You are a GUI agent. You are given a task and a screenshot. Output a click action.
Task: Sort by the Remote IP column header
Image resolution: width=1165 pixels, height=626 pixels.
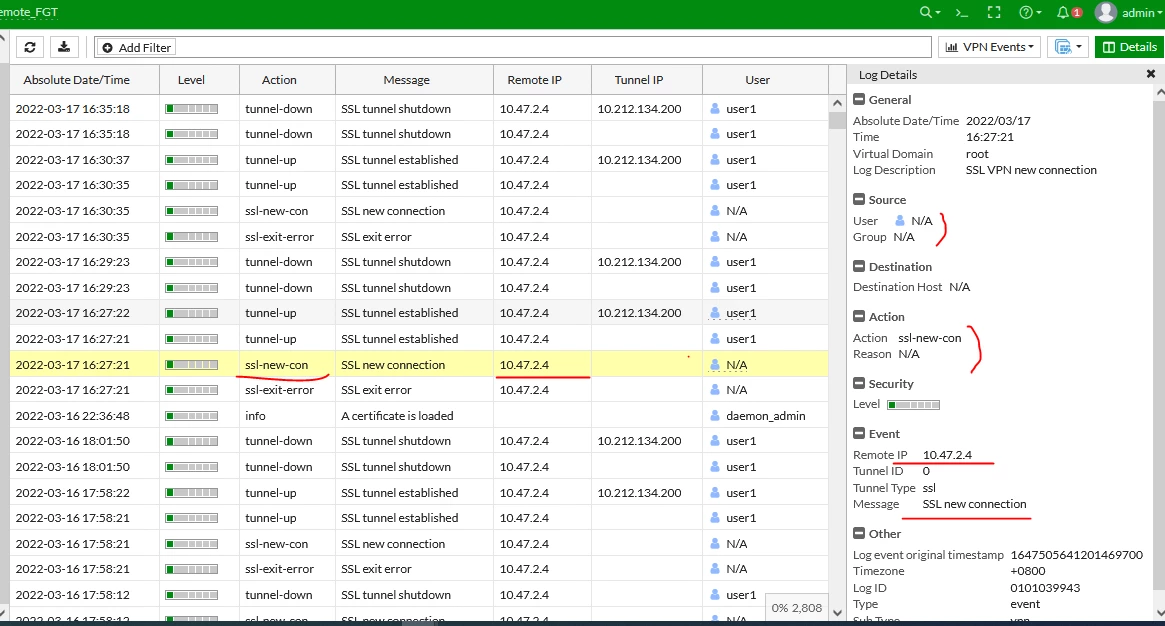click(x=534, y=79)
